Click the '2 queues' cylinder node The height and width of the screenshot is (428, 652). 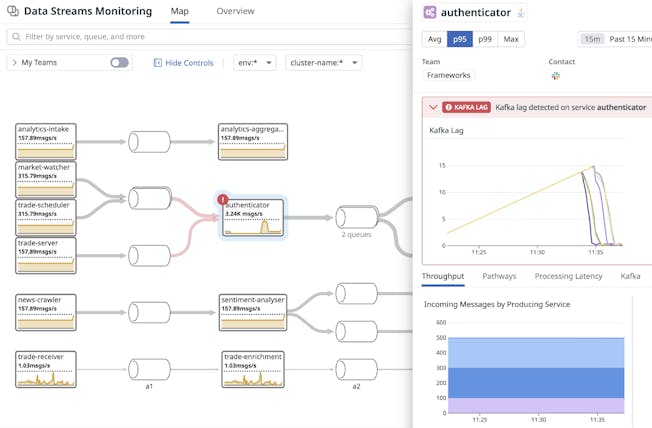(355, 217)
